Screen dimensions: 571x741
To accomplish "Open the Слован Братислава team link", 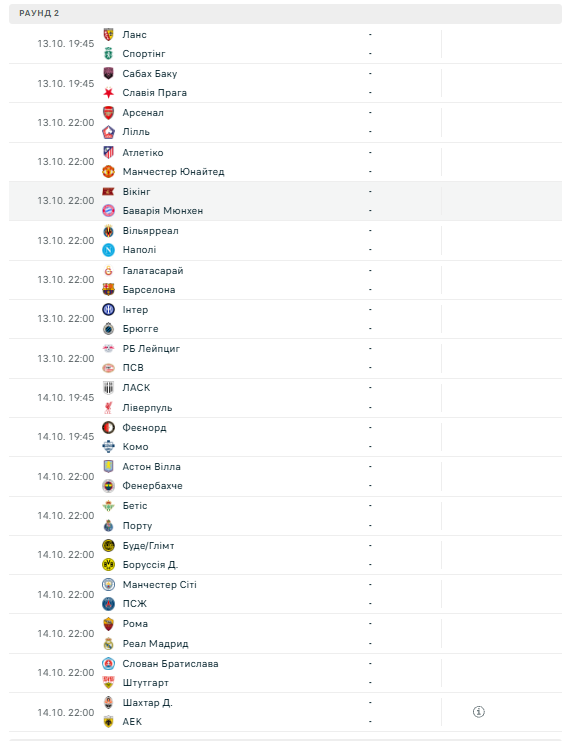I will (170, 663).
